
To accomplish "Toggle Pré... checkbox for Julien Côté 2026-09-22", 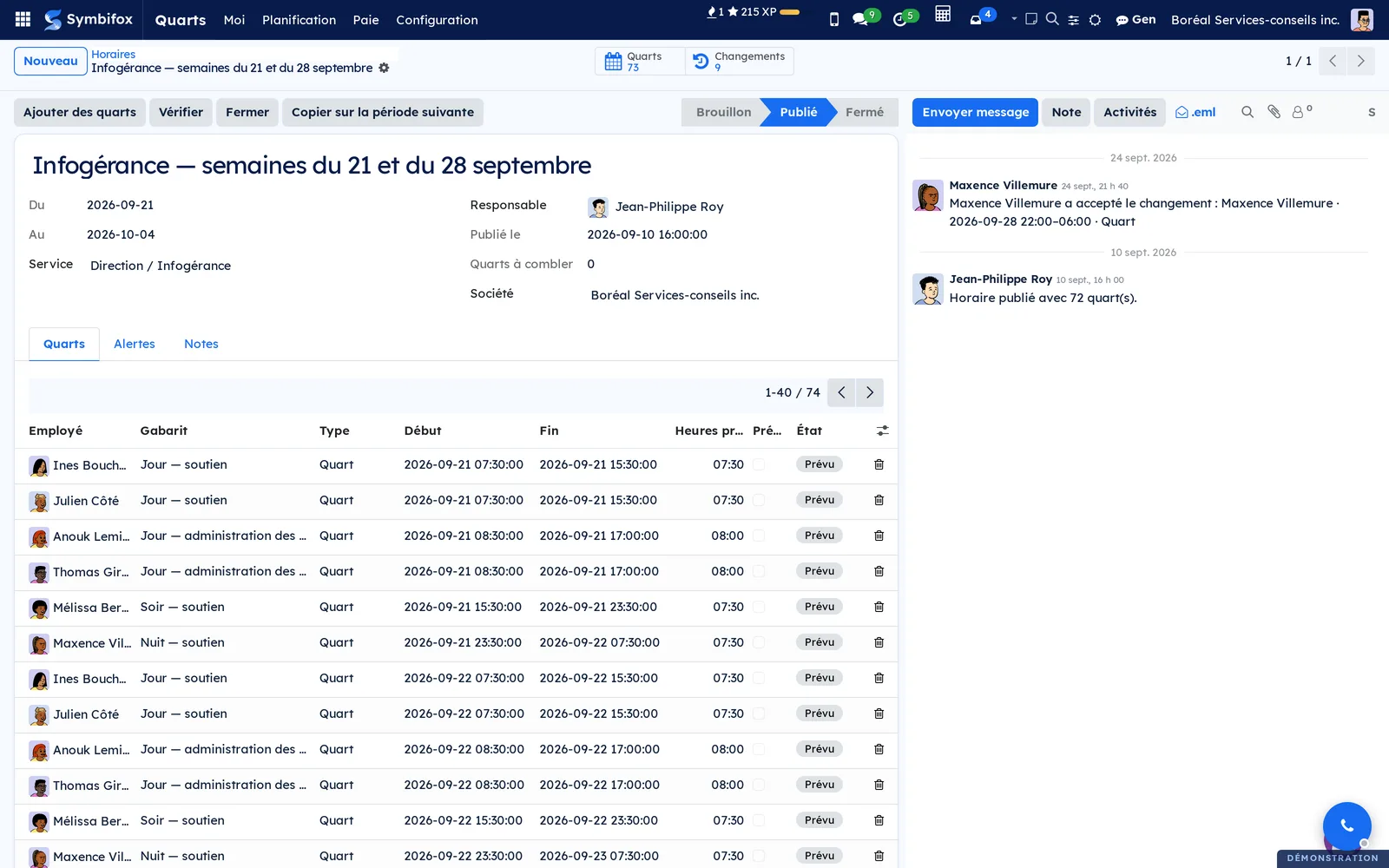I will coord(759,713).
